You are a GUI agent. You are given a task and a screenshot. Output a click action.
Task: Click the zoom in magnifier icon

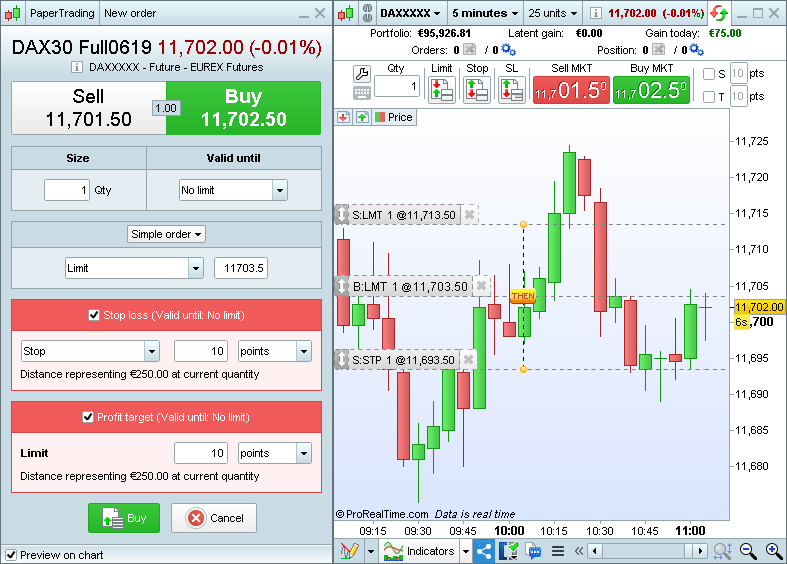pos(773,551)
